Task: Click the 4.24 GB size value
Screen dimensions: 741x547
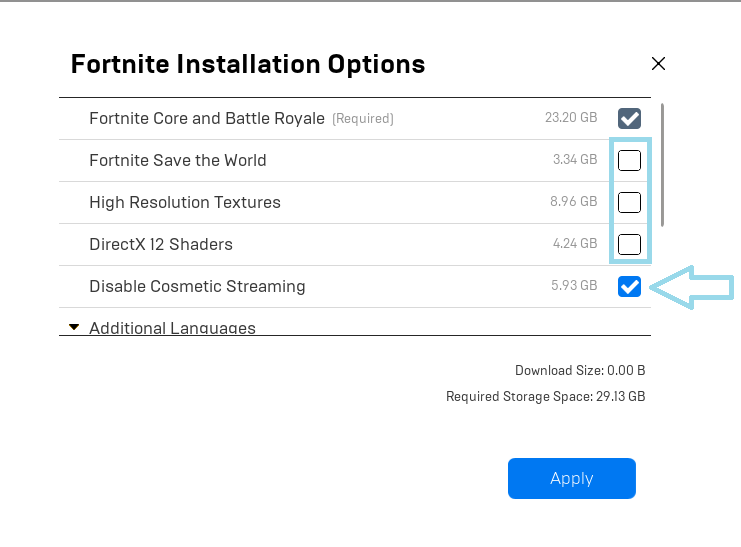Action: (x=575, y=243)
